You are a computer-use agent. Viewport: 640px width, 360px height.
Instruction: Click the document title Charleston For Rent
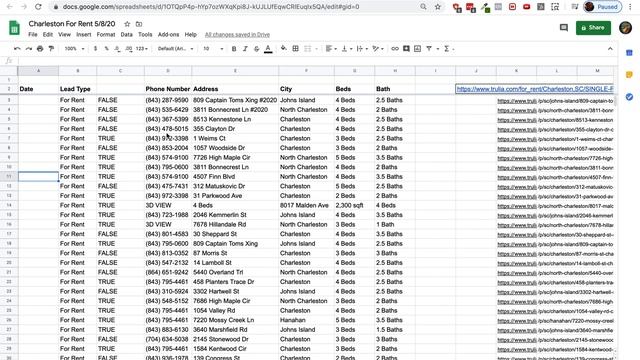point(72,24)
